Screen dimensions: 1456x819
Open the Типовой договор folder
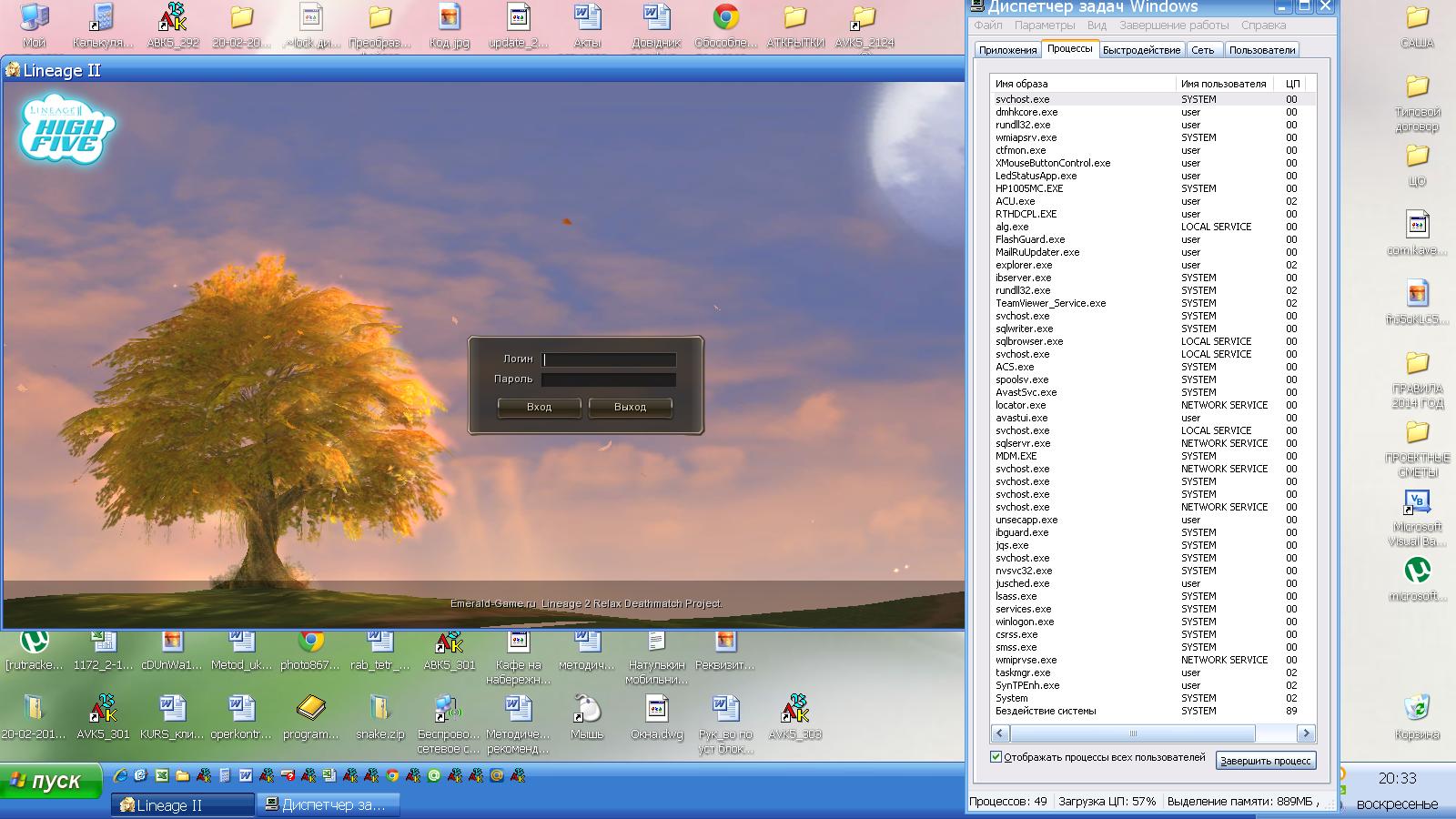(1417, 102)
